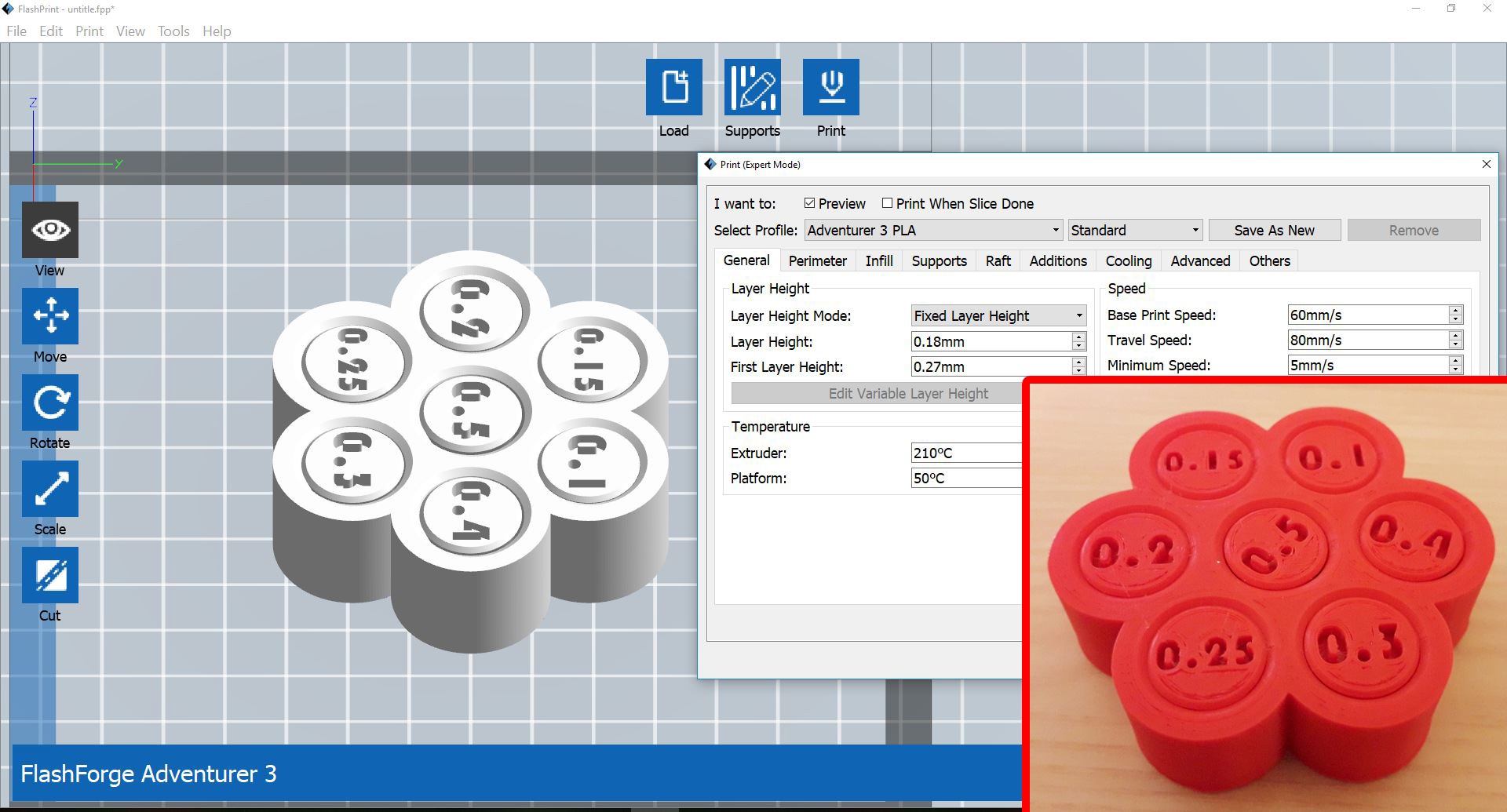Expand the Standard quality dropdown
This screenshot has height=812, width=1507.
[1194, 230]
